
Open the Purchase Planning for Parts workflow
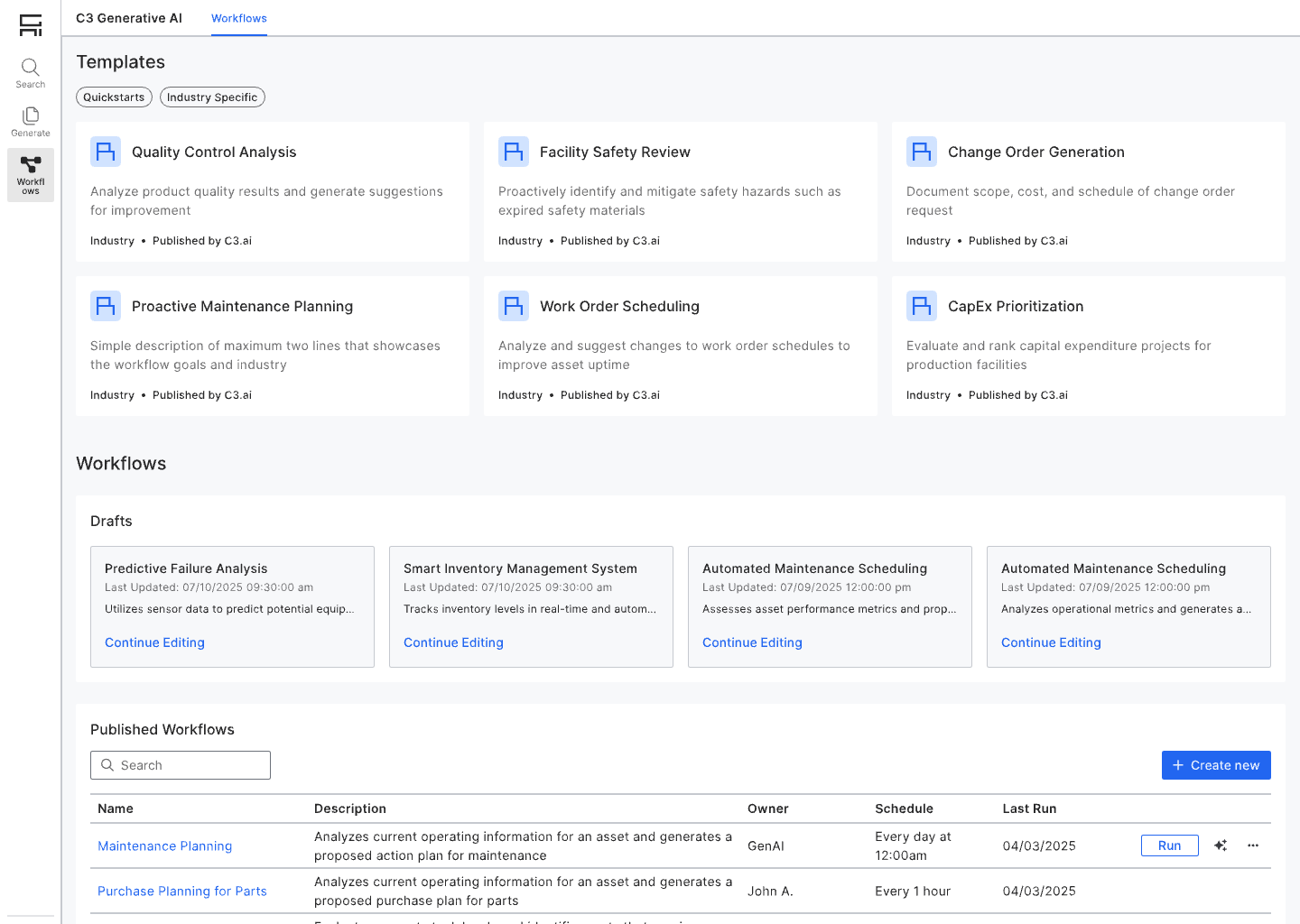click(182, 892)
